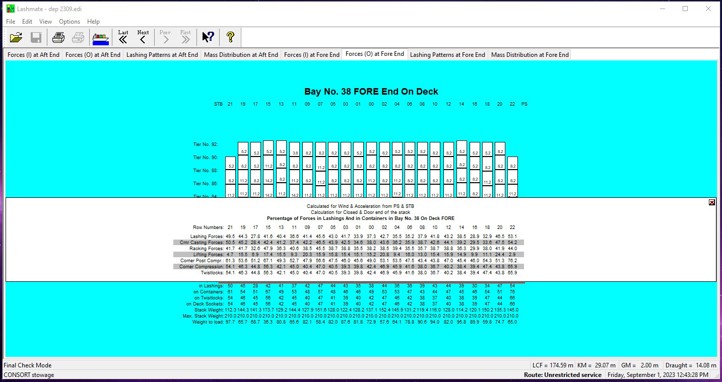Open the View menu
Screen dimensions: 722x382
[45, 22]
